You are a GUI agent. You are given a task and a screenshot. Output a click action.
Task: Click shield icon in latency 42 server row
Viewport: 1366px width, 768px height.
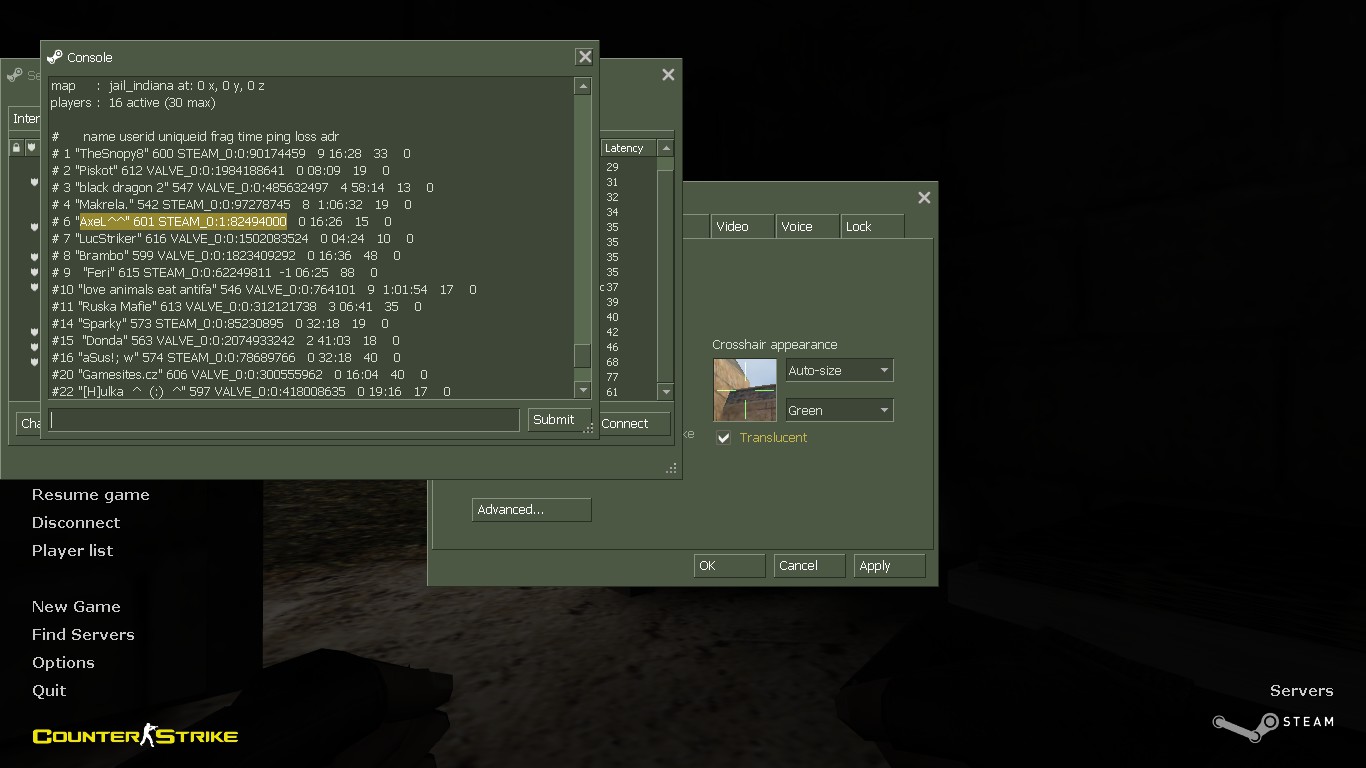click(34, 332)
